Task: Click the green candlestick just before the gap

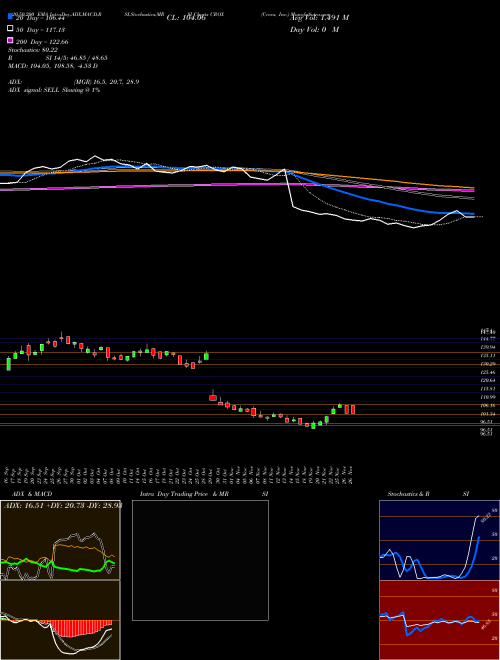Action: [206, 356]
